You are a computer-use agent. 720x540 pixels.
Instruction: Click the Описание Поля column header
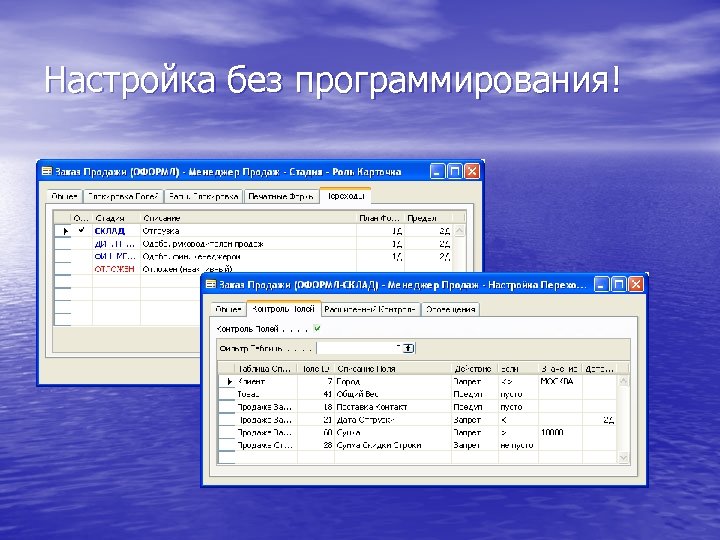tap(393, 368)
